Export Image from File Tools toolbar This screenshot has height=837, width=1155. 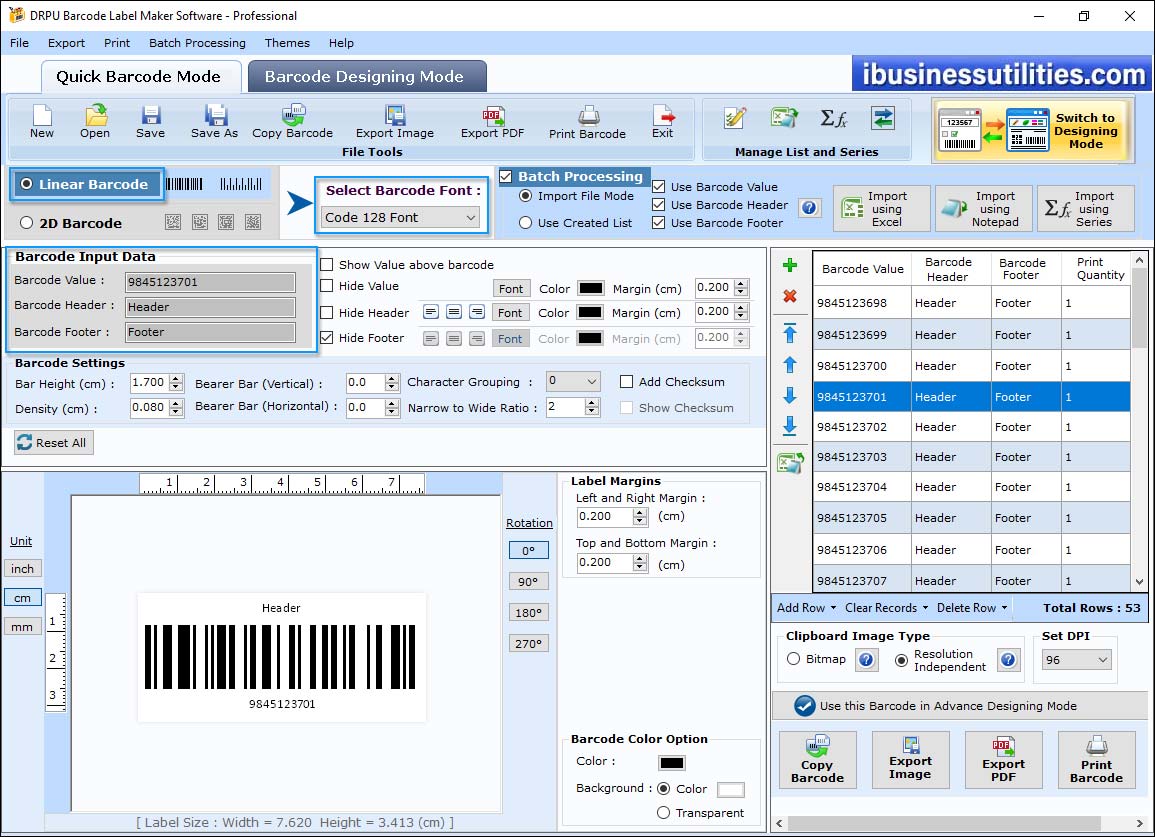click(x=395, y=122)
